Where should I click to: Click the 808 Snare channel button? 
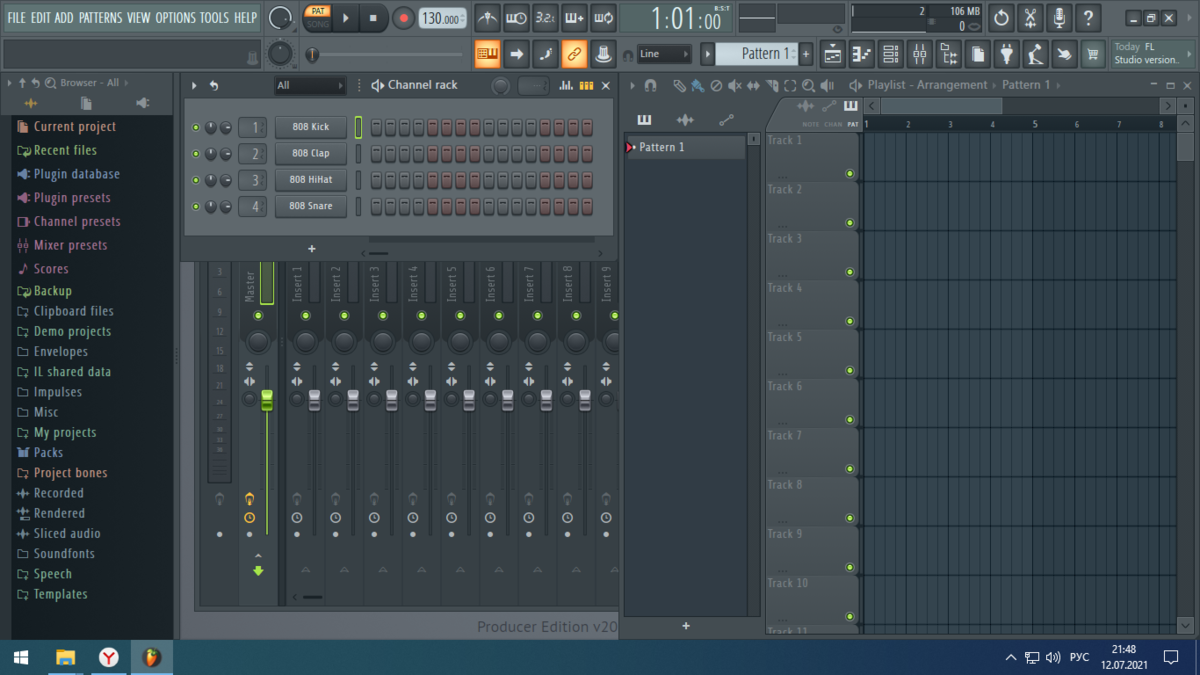tap(310, 206)
